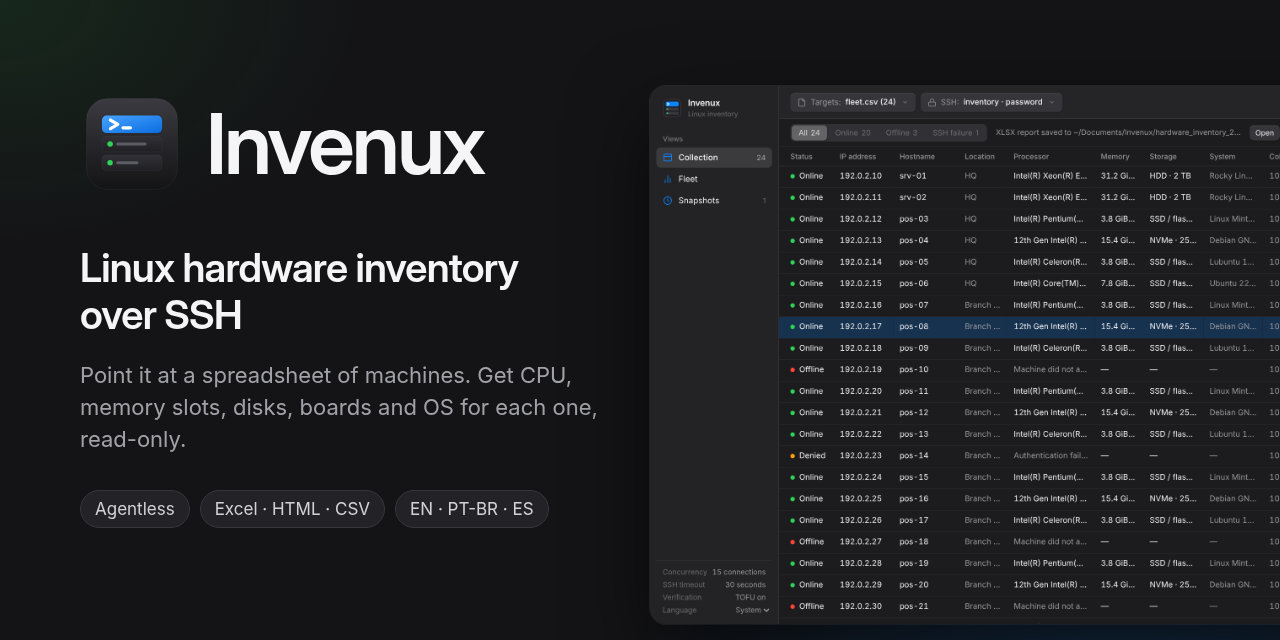1280x640 pixels.
Task: Sort by the Status column header
Action: (x=802, y=156)
